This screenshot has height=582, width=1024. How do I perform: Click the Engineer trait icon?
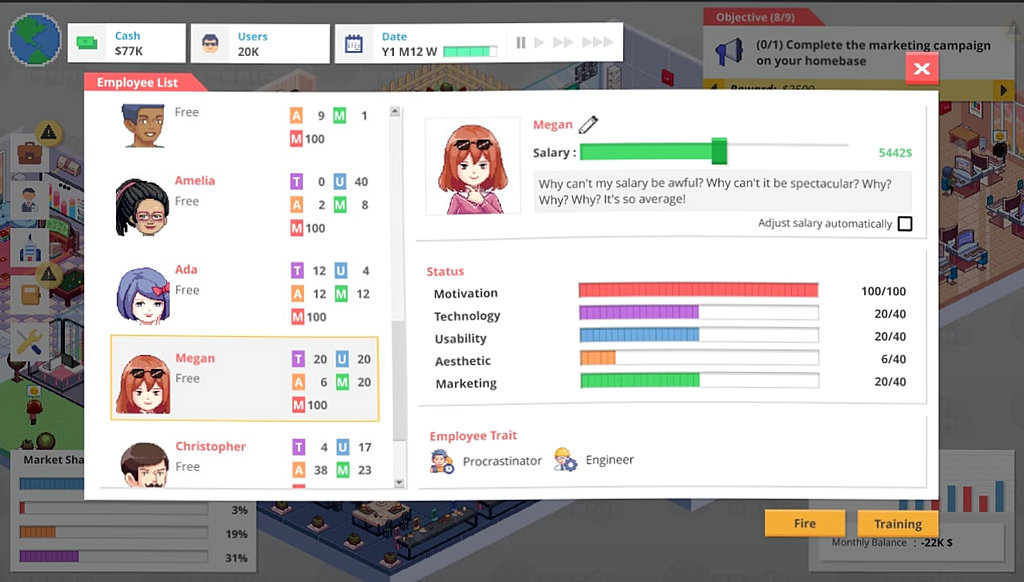(565, 460)
